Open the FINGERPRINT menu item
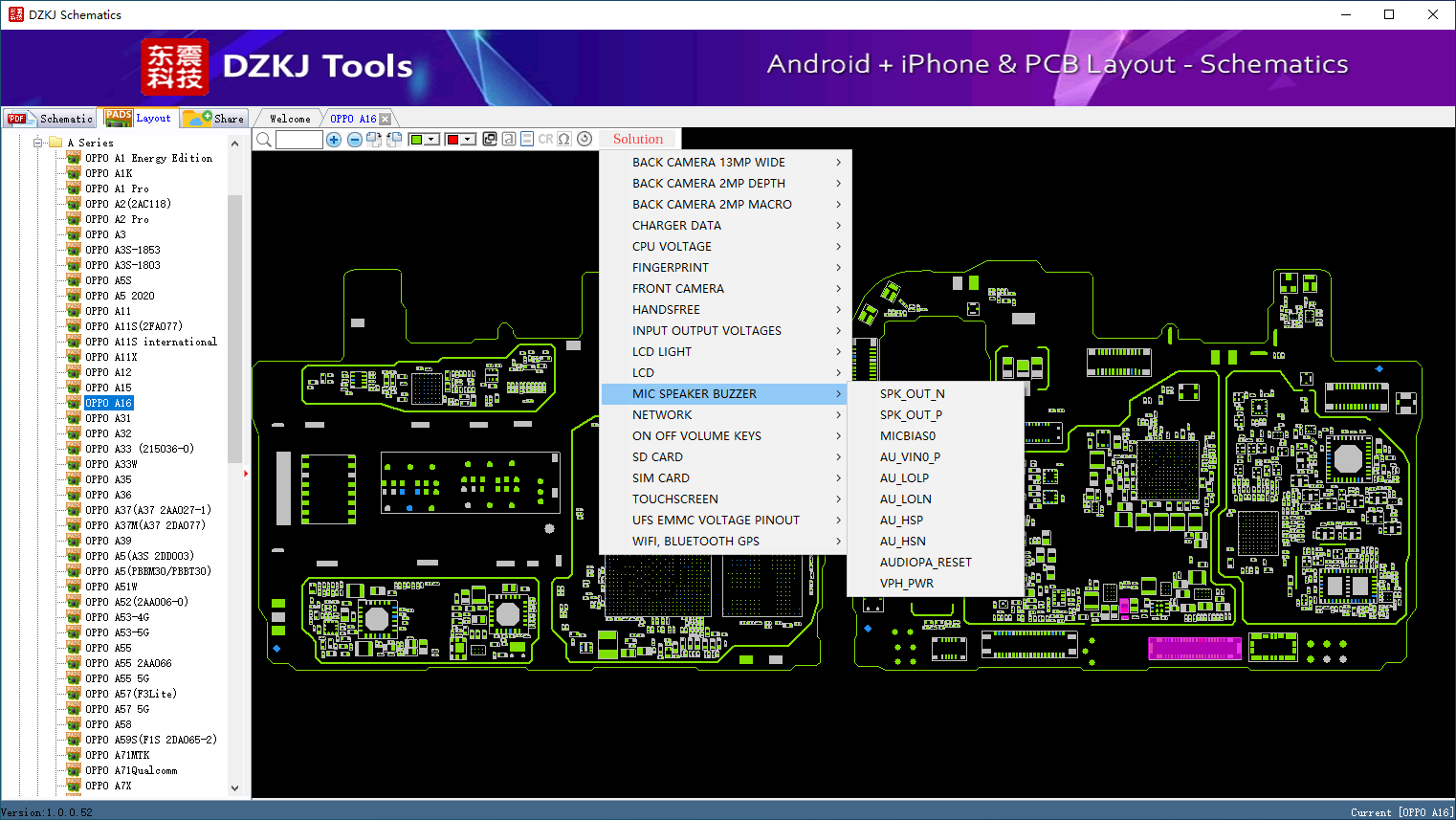Viewport: 1456px width, 820px height. click(726, 268)
